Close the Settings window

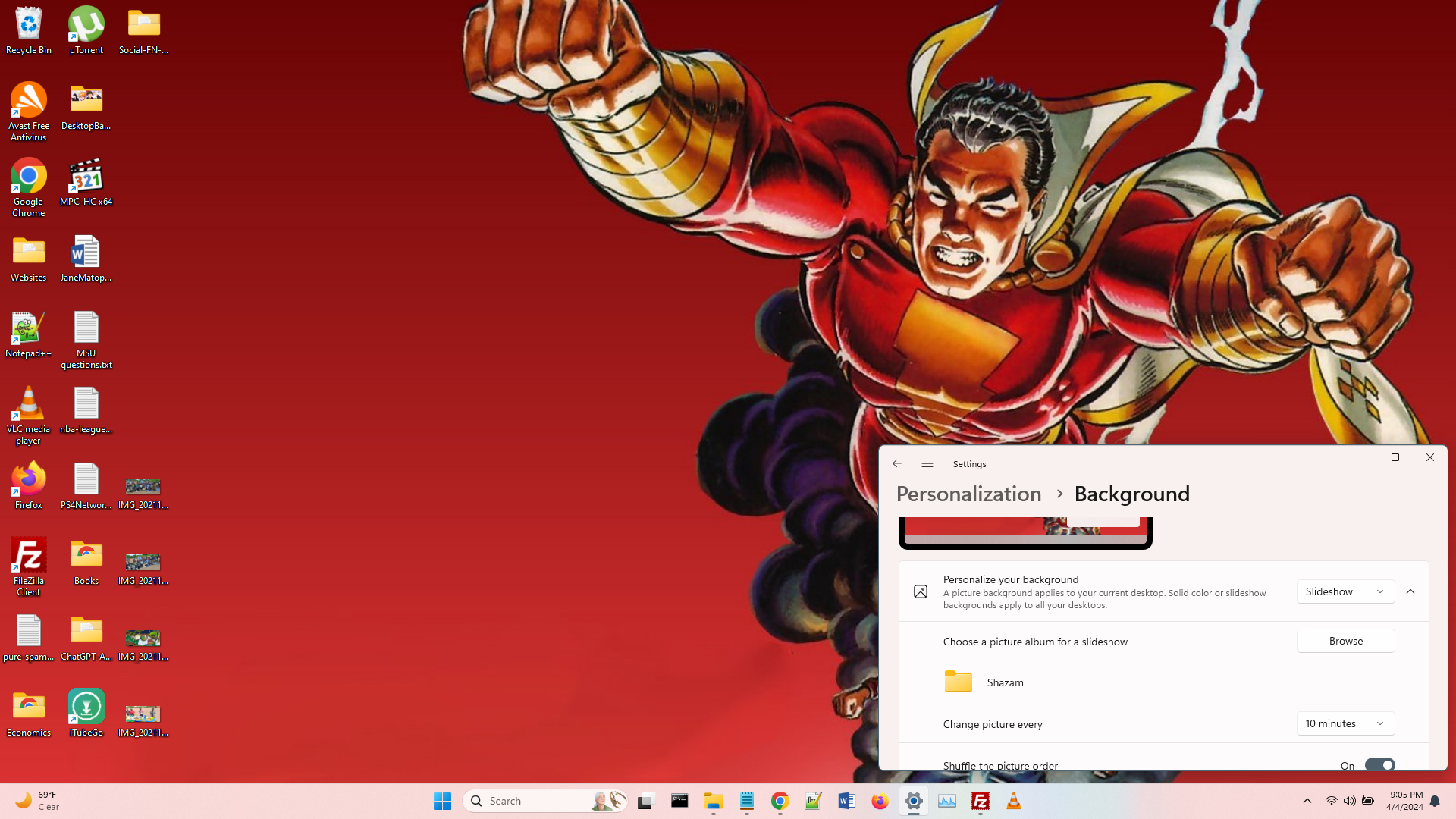(1430, 457)
